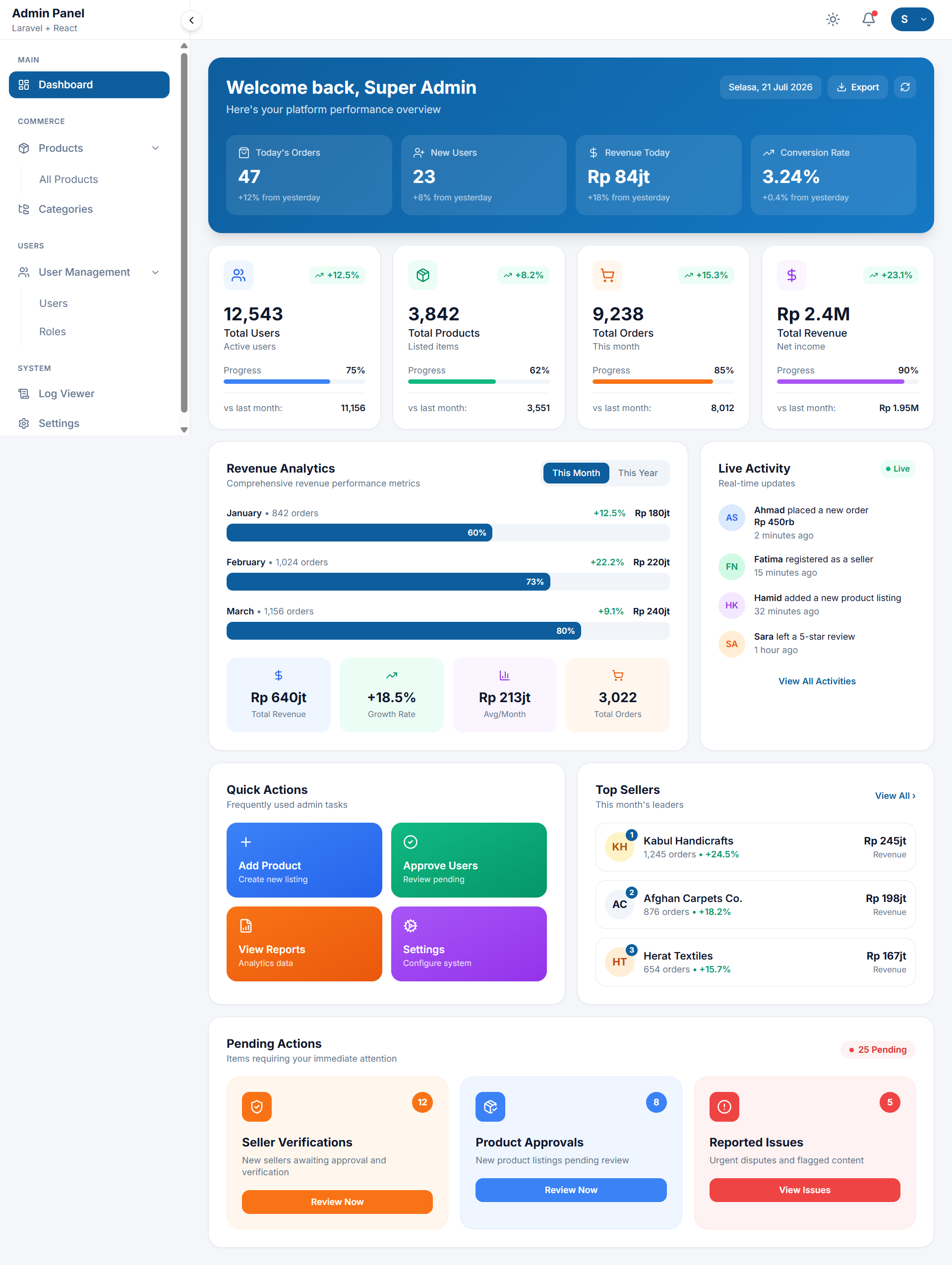
Task: Click sidebar scrollbar up arrow
Action: [x=184, y=46]
